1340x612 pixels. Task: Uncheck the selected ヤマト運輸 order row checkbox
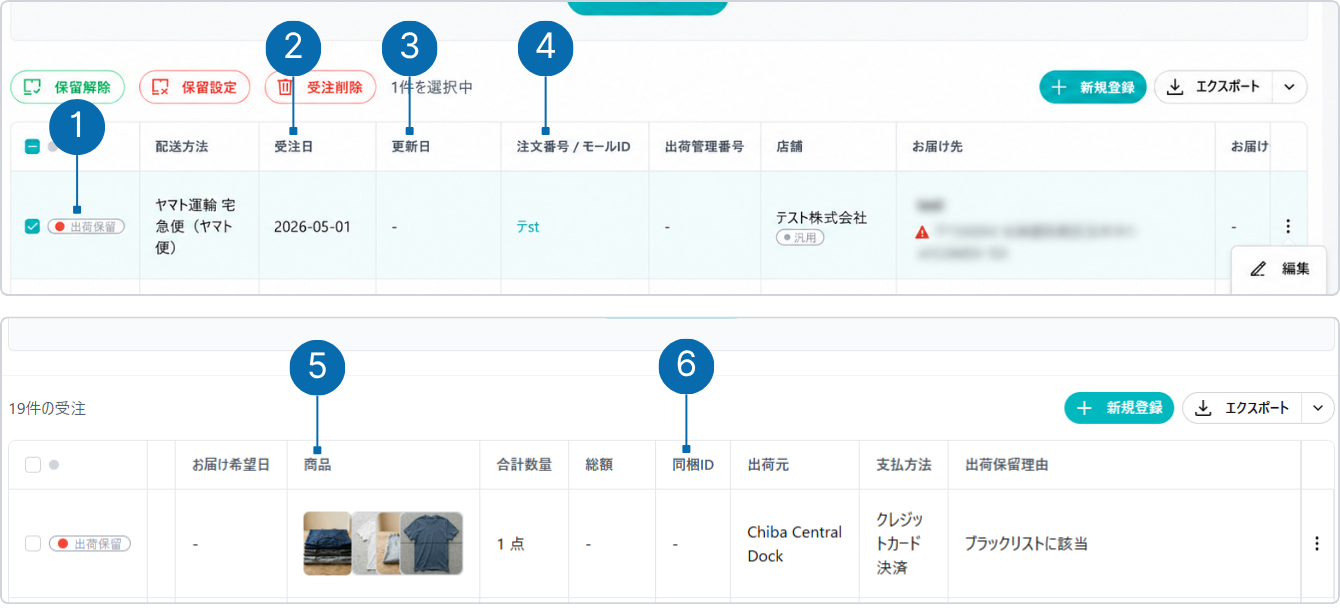click(32, 226)
